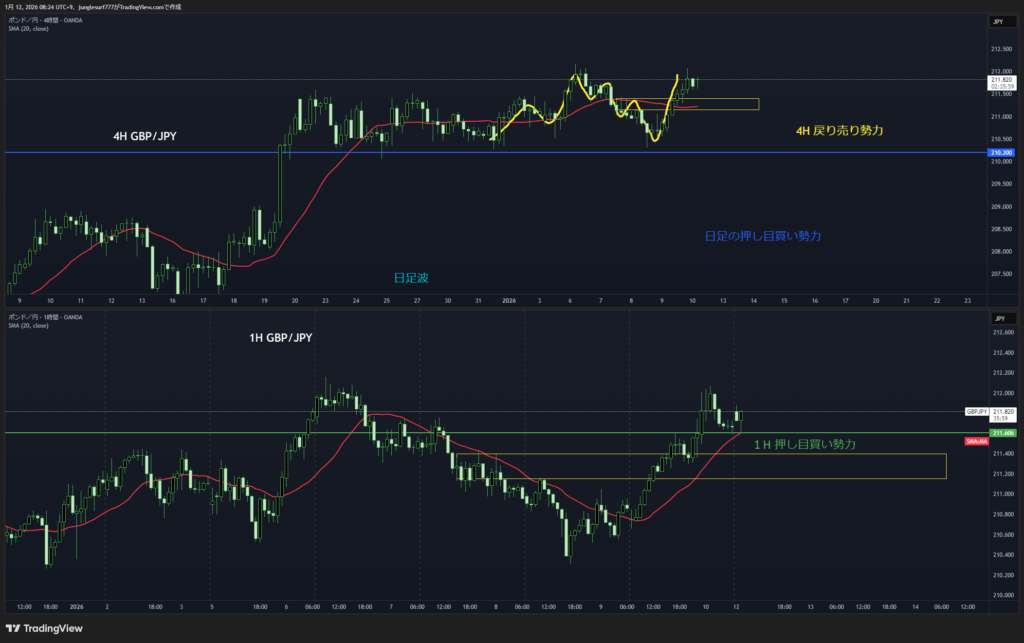Click the 211.820 current price label on 4H chart
This screenshot has width=1024, height=643.
(x=1000, y=79)
